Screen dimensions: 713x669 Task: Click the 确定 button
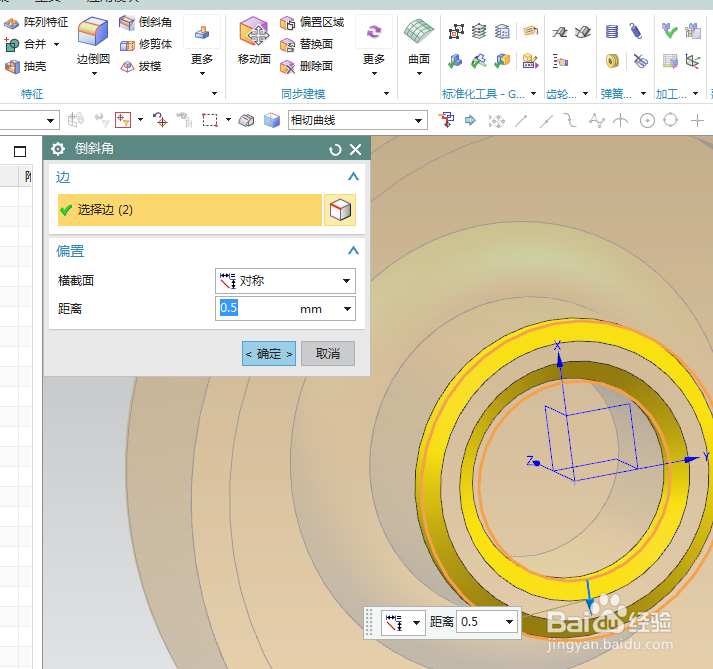(269, 354)
